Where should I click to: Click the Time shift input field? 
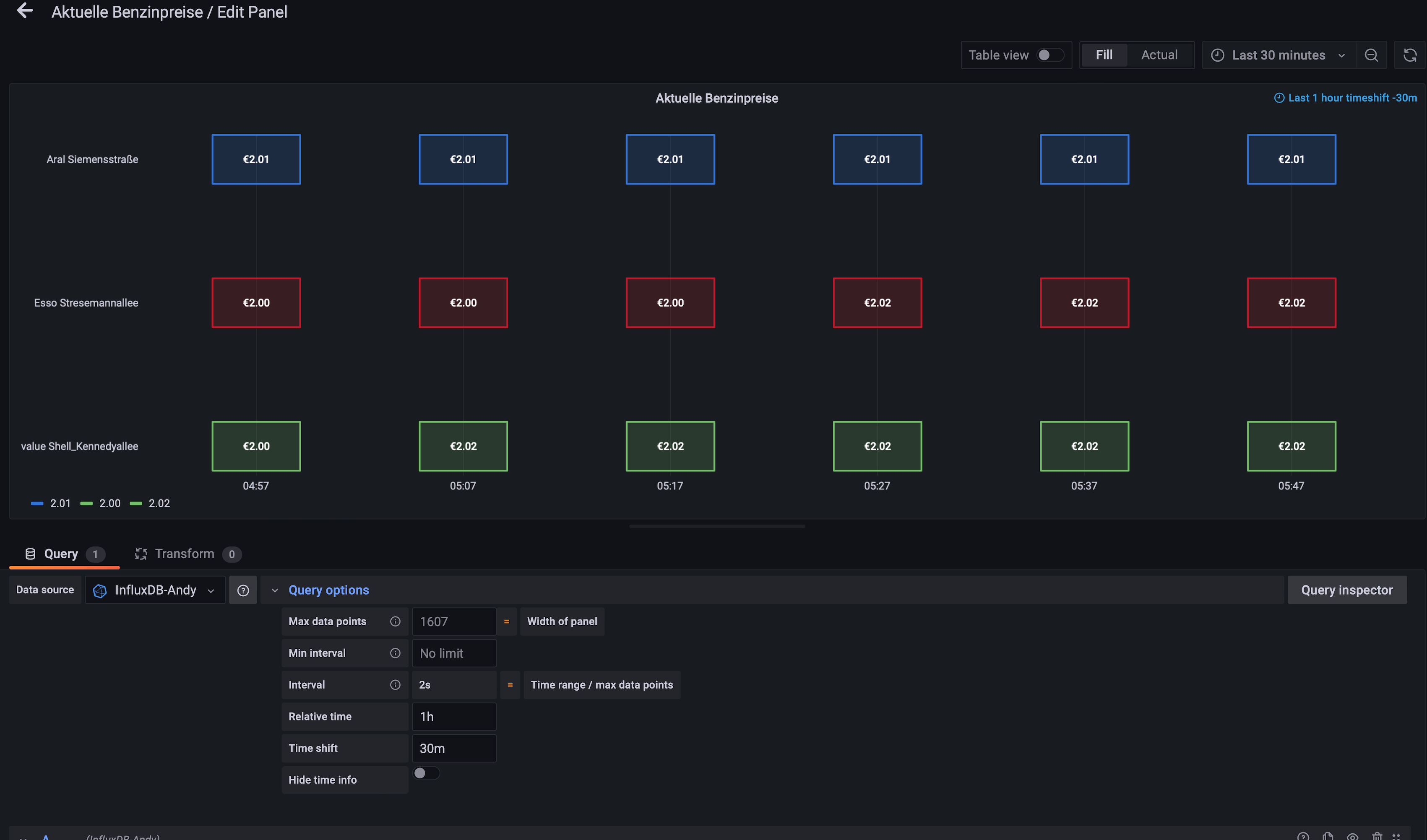point(453,748)
